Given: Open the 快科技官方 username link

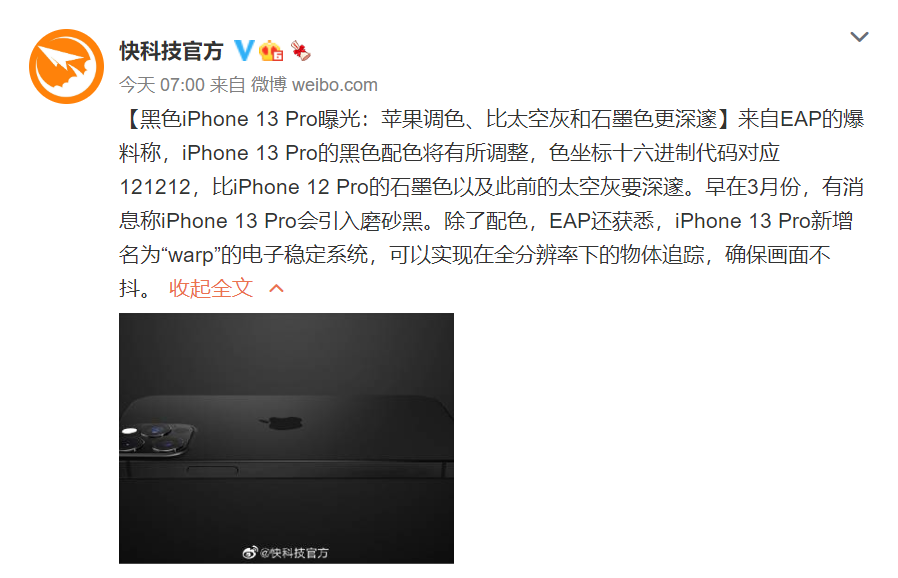Looking at the screenshot, I should point(171,51).
